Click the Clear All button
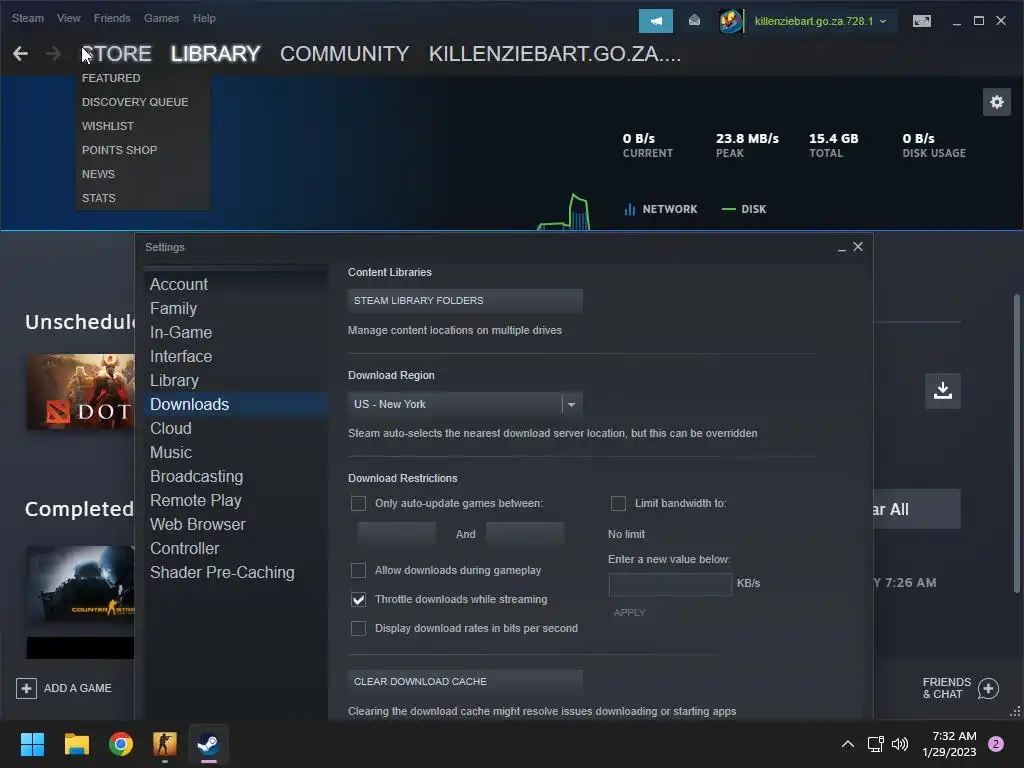 coord(917,509)
